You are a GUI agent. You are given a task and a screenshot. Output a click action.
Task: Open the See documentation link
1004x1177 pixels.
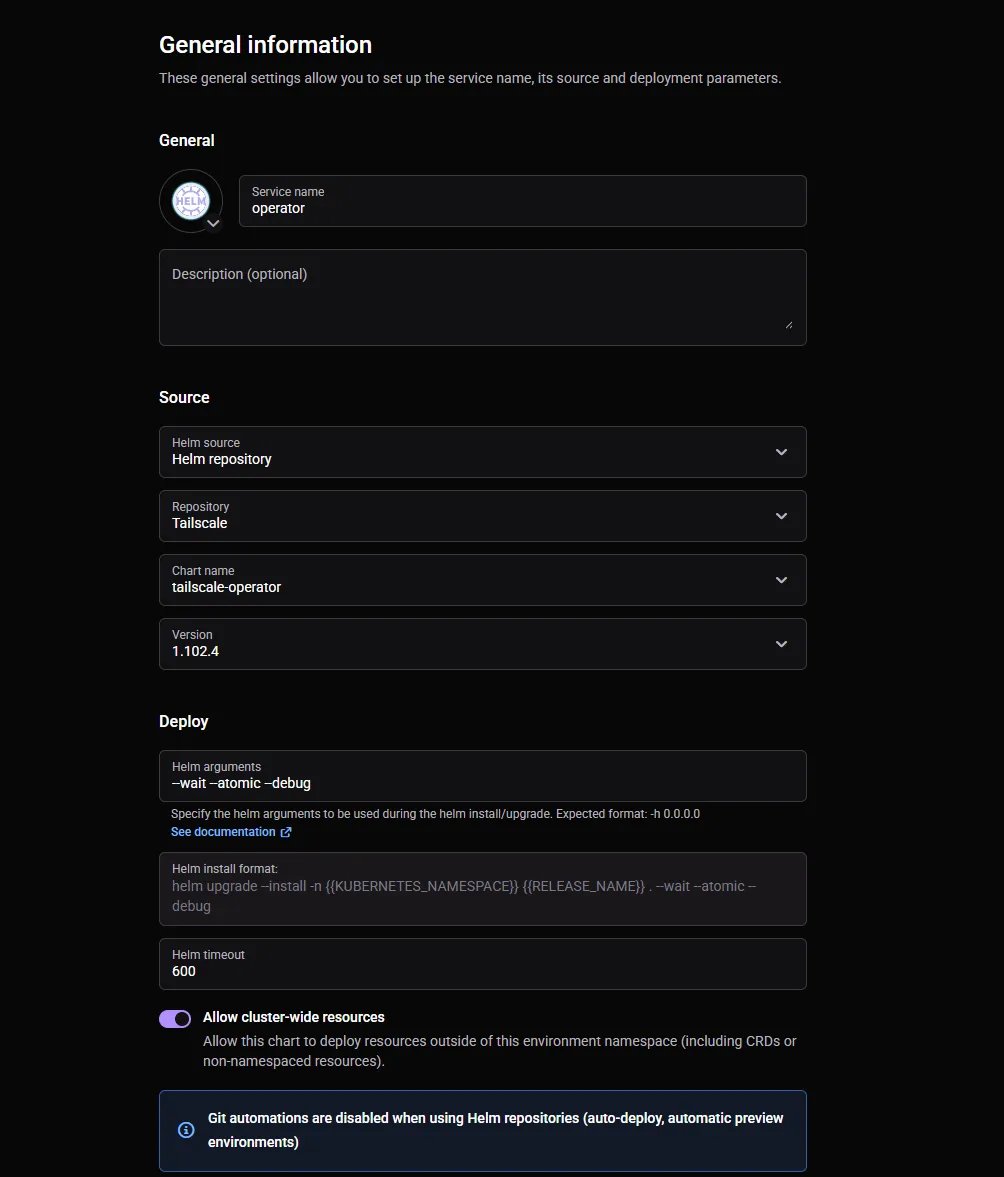click(x=223, y=832)
